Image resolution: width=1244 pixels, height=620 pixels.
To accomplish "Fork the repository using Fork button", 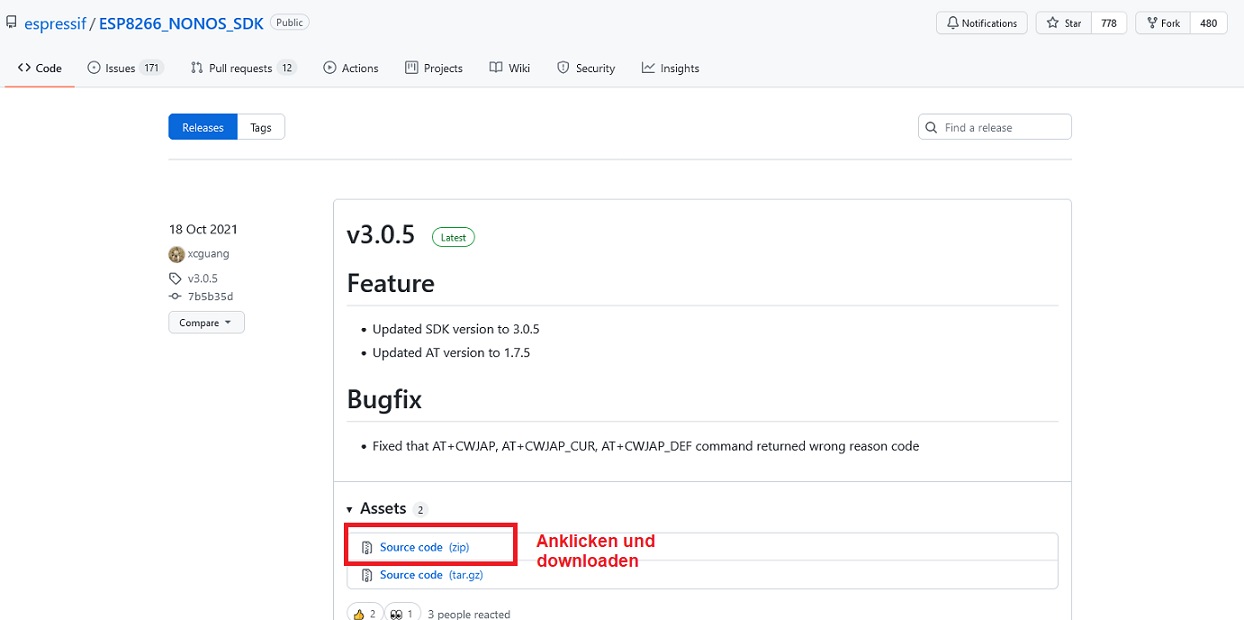I will [x=1163, y=23].
